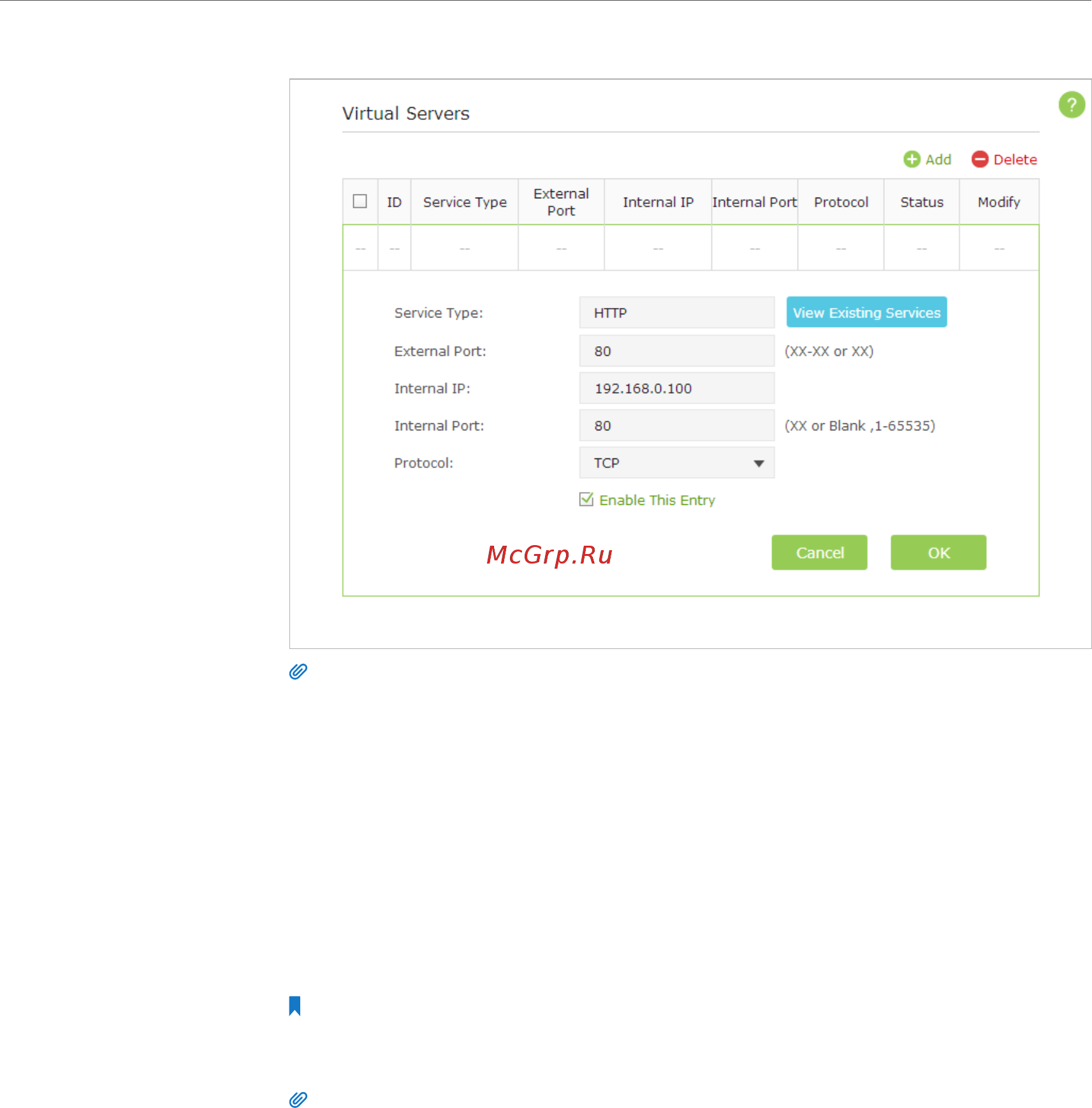This screenshot has width=1092, height=1108.
Task: Click the Internal IP column header
Action: [658, 202]
